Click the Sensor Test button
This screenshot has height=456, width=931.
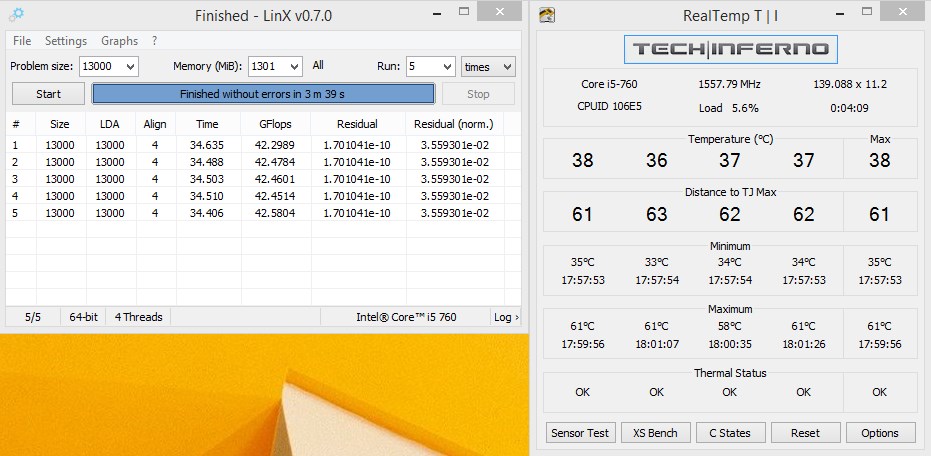point(581,433)
